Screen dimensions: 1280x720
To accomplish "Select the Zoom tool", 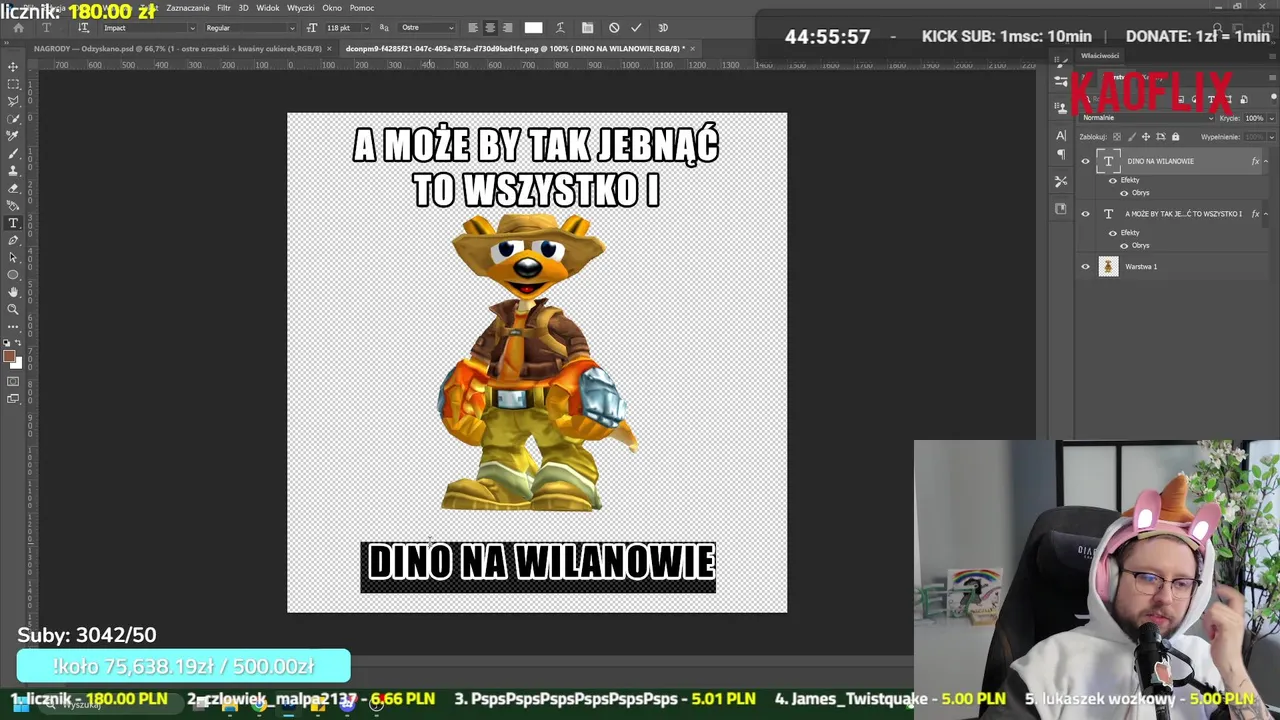I will click(13, 309).
